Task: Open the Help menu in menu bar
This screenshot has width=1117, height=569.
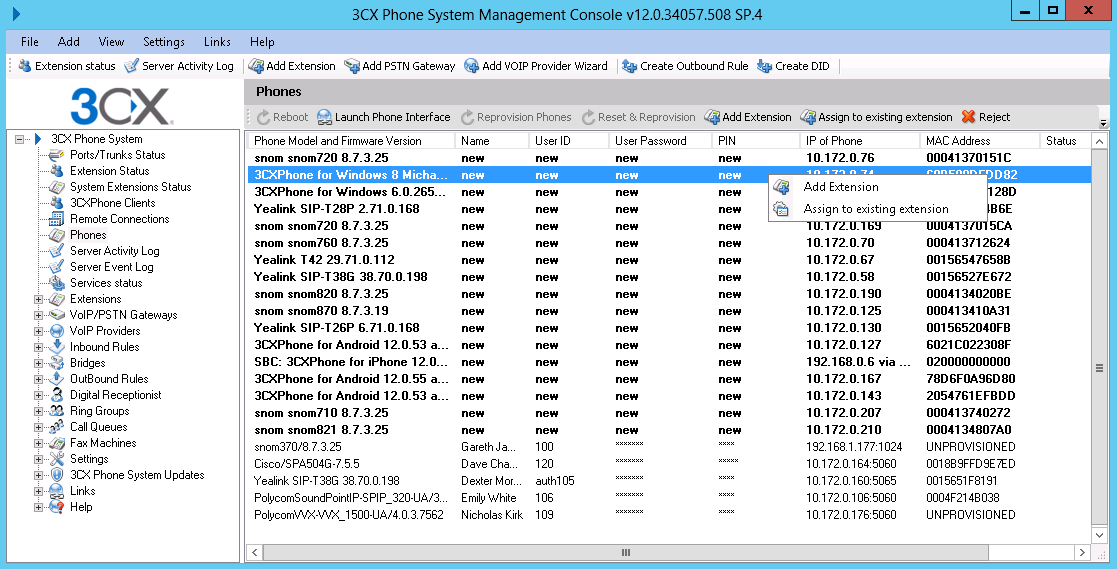Action: [x=262, y=42]
